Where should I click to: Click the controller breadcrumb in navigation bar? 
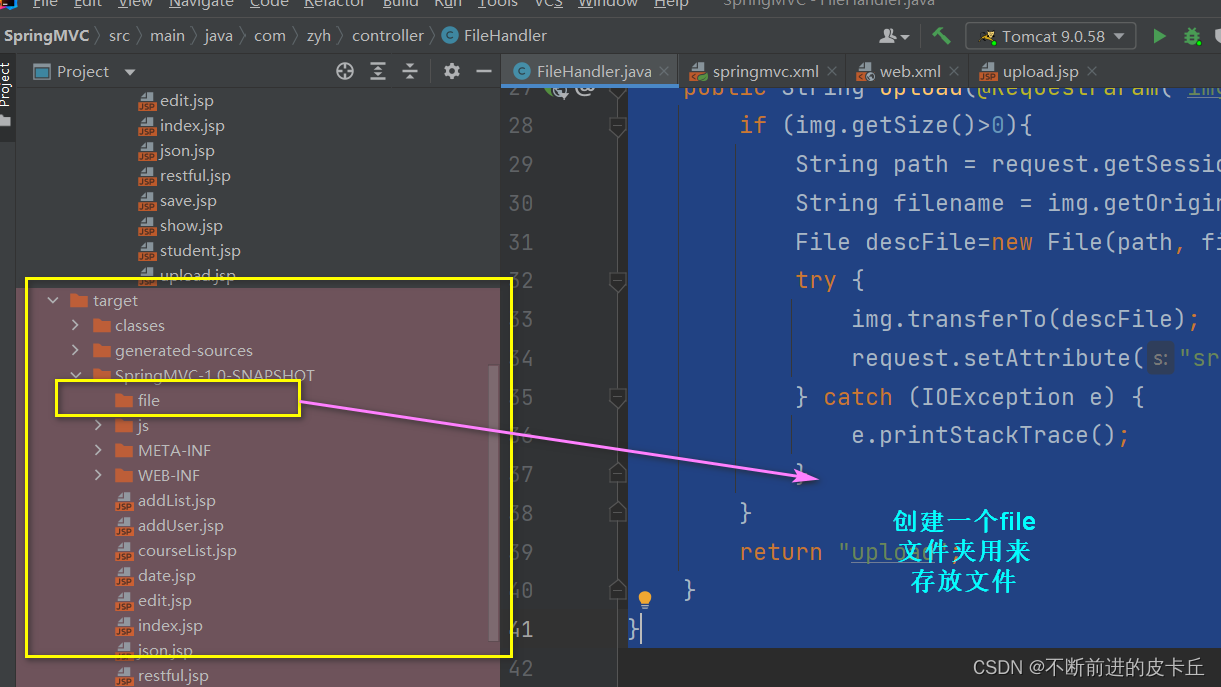pos(388,35)
